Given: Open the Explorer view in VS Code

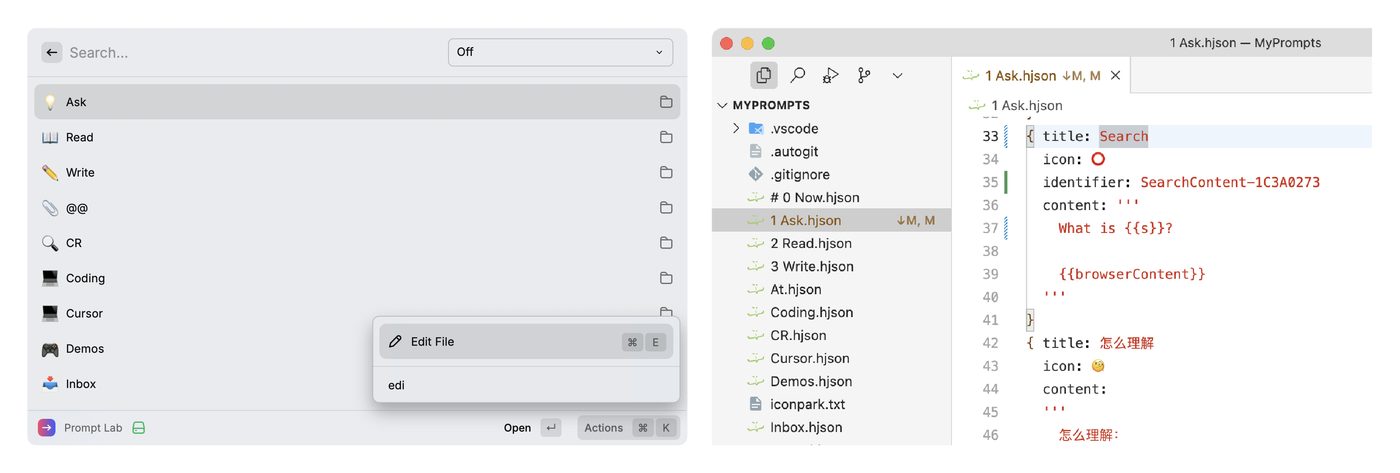Looking at the screenshot, I should click(x=764, y=75).
